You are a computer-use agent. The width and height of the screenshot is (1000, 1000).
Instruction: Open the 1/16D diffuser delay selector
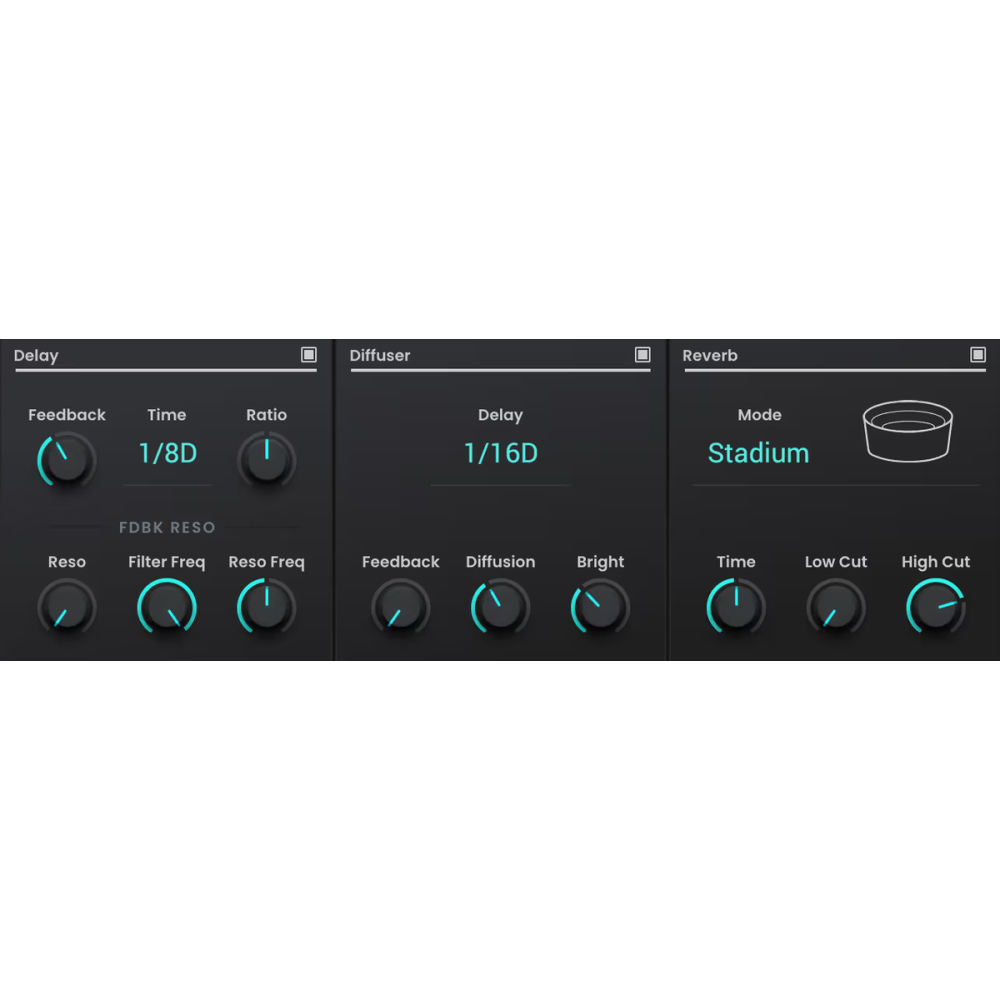(x=500, y=453)
